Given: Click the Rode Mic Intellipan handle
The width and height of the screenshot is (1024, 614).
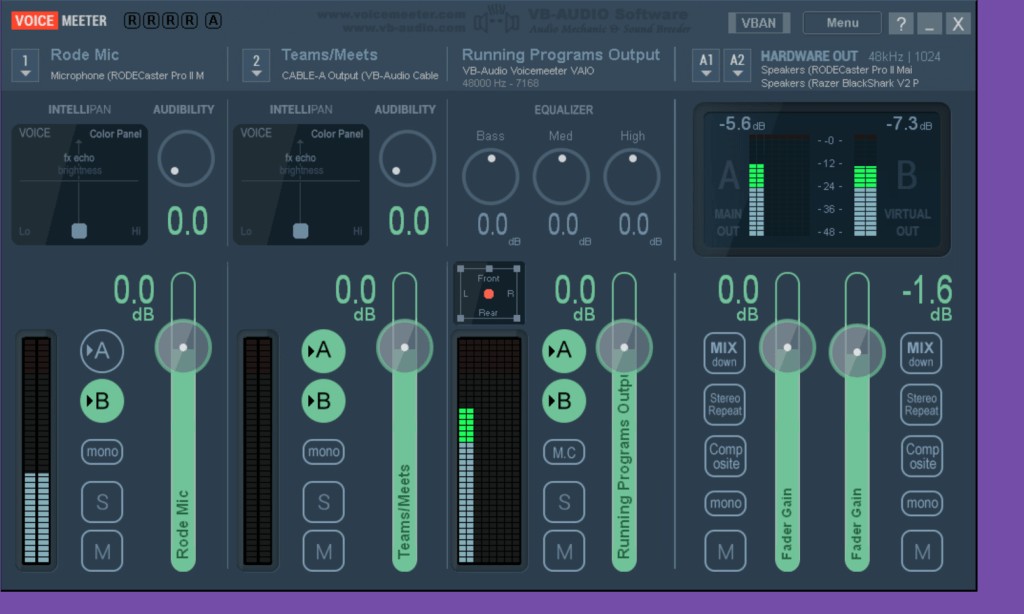Looking at the screenshot, I should coord(79,231).
